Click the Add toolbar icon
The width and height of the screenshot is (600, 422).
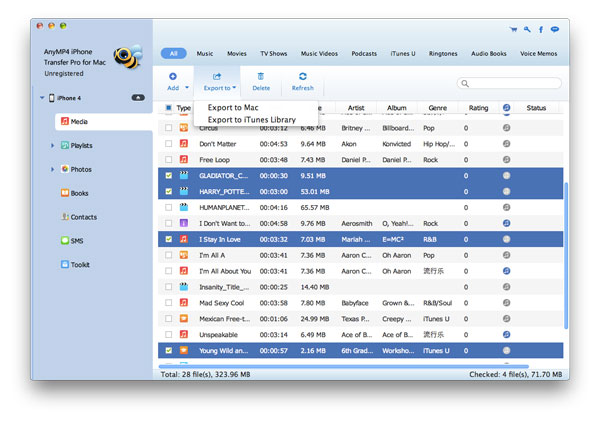point(173,77)
